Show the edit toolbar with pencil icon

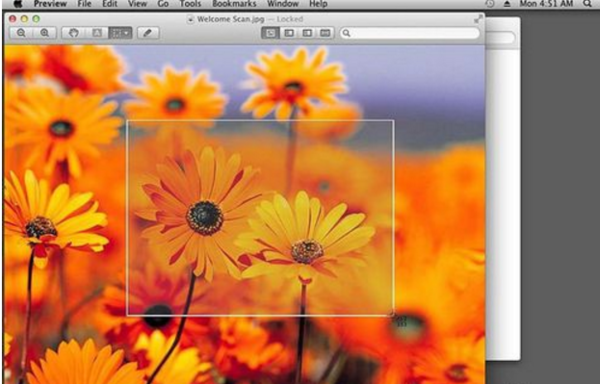(x=148, y=33)
